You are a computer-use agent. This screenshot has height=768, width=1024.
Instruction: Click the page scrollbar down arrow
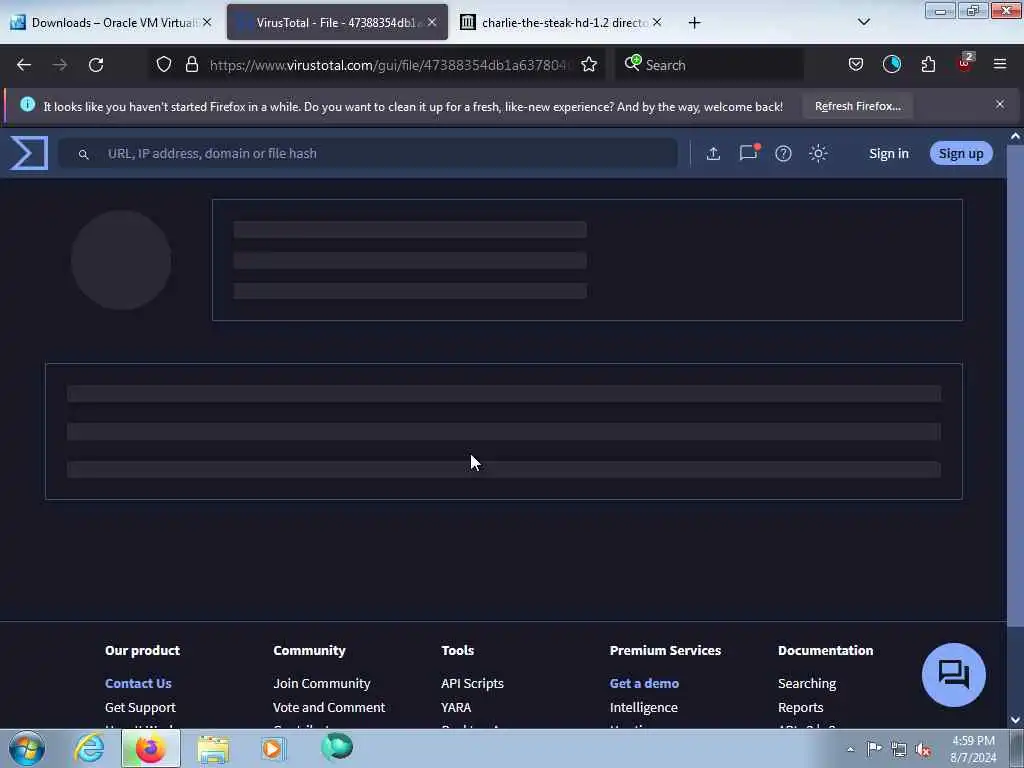coord(1015,720)
